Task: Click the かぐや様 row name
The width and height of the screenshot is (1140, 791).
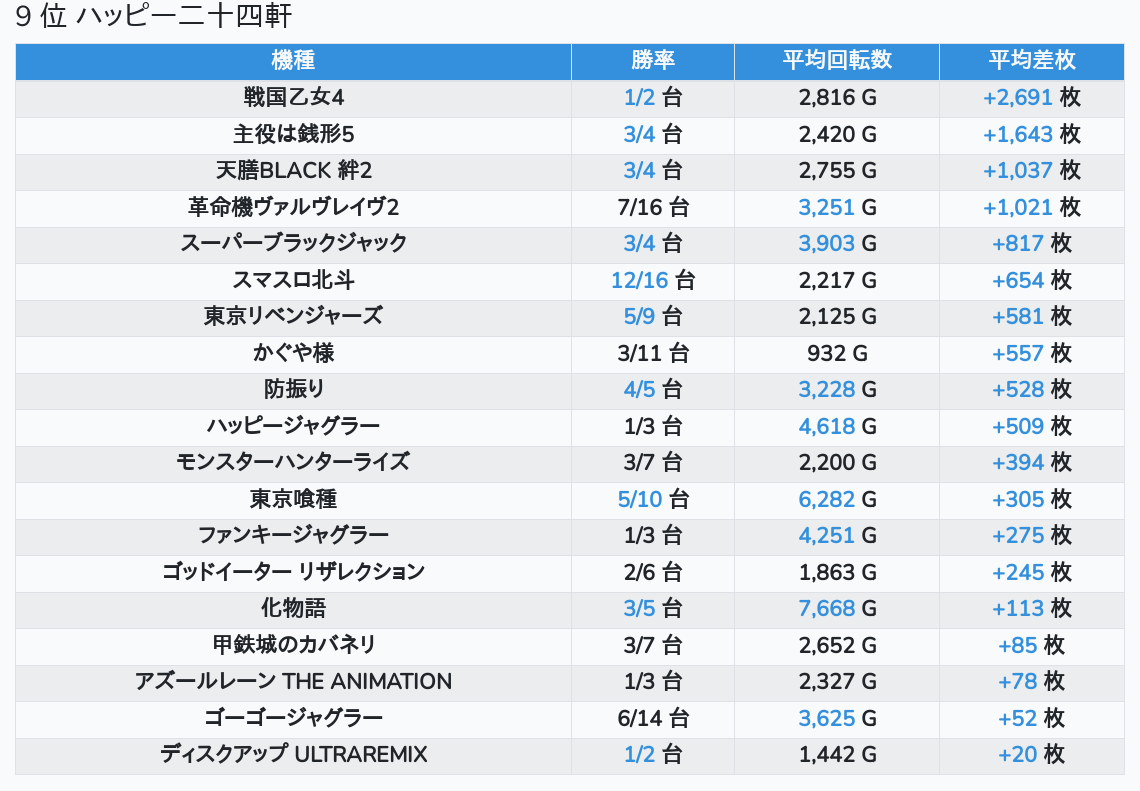Action: coord(293,353)
